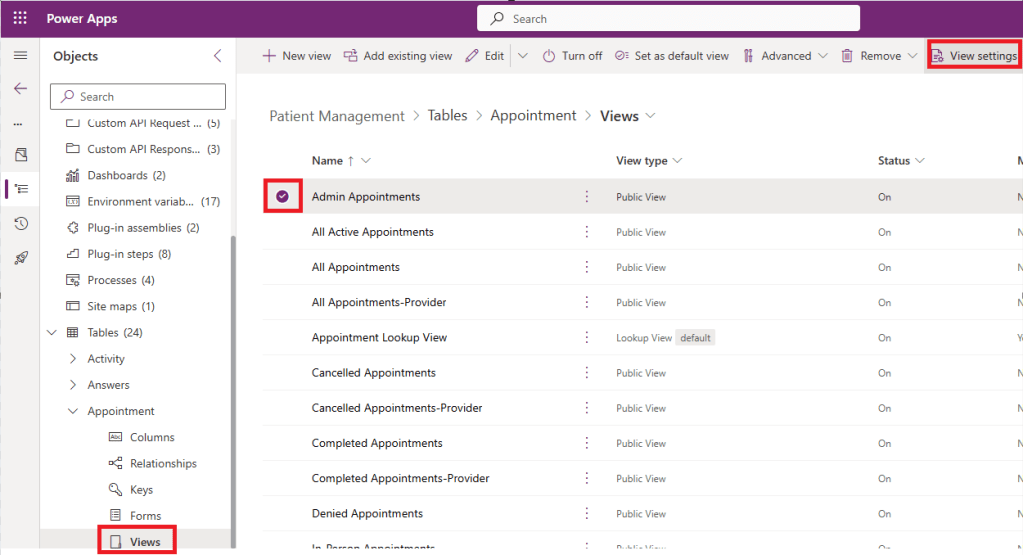The width and height of the screenshot is (1023, 555).
Task: Click Set as default view
Action: pos(672,56)
